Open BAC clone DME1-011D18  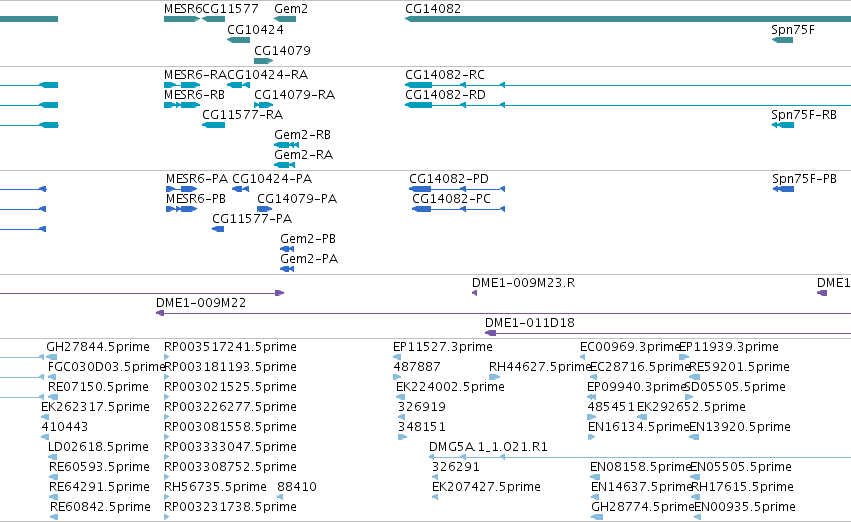[x=530, y=323]
